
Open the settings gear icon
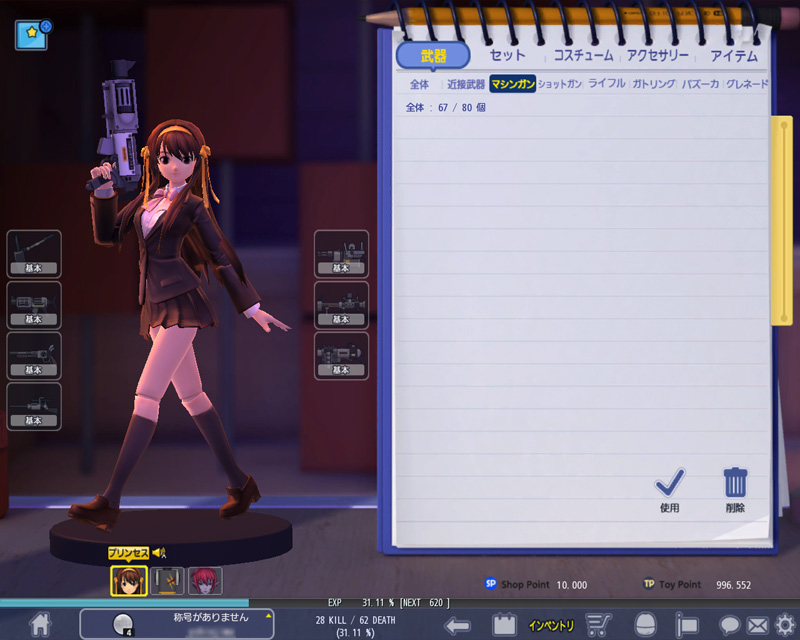(x=785, y=625)
